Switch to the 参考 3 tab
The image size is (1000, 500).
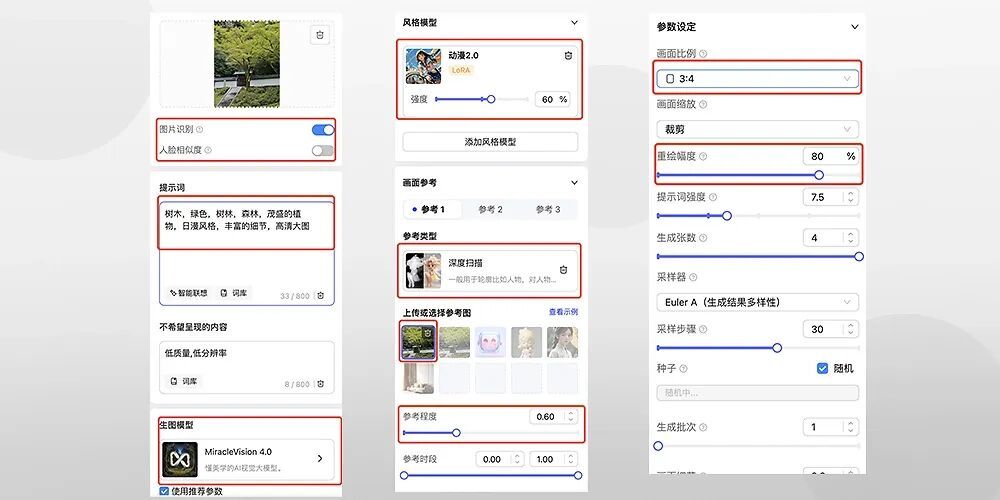[547, 210]
